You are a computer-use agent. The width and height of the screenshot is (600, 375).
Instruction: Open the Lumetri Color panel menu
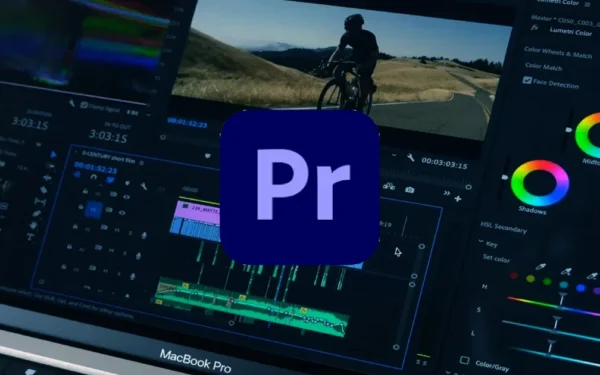pos(587,5)
